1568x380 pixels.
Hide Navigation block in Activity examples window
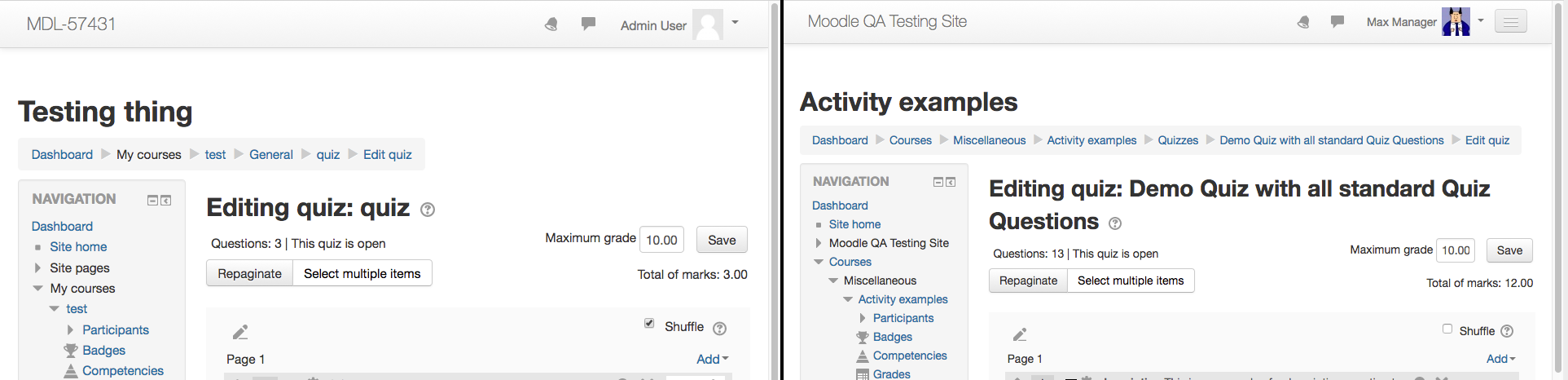coord(938,183)
